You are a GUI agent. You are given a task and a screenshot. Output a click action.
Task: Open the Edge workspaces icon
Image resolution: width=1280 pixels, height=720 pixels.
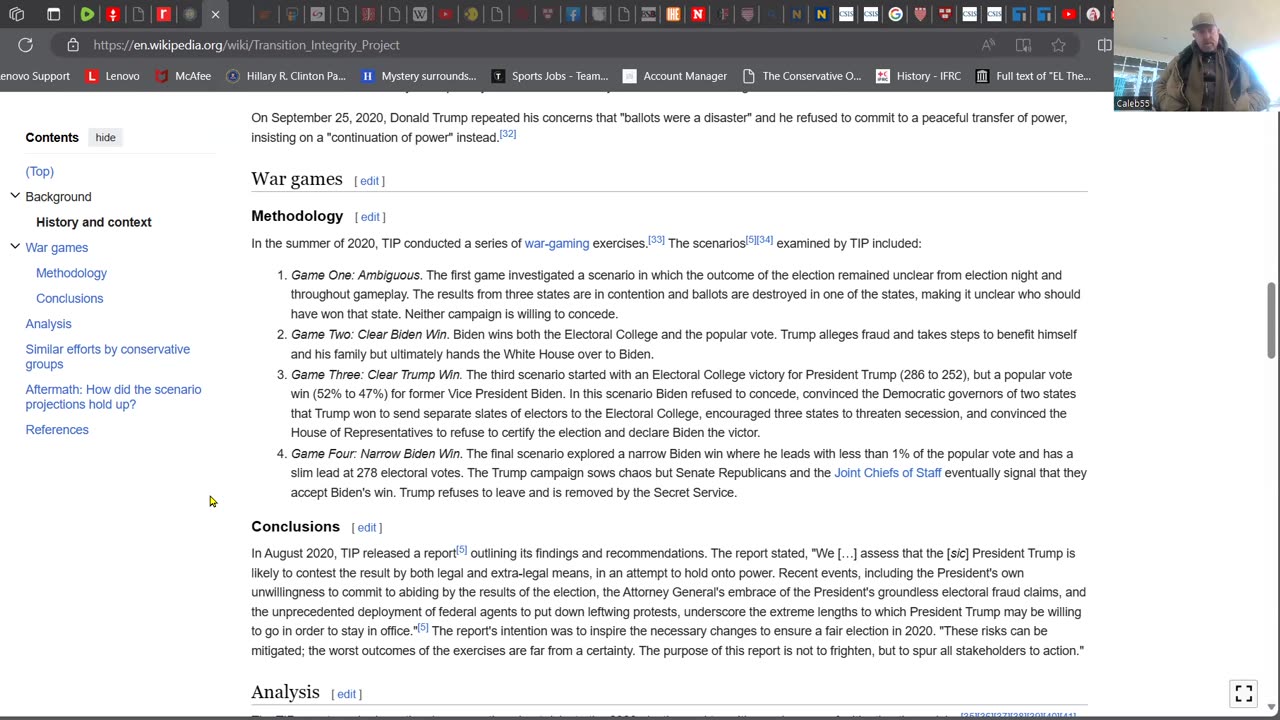point(16,14)
